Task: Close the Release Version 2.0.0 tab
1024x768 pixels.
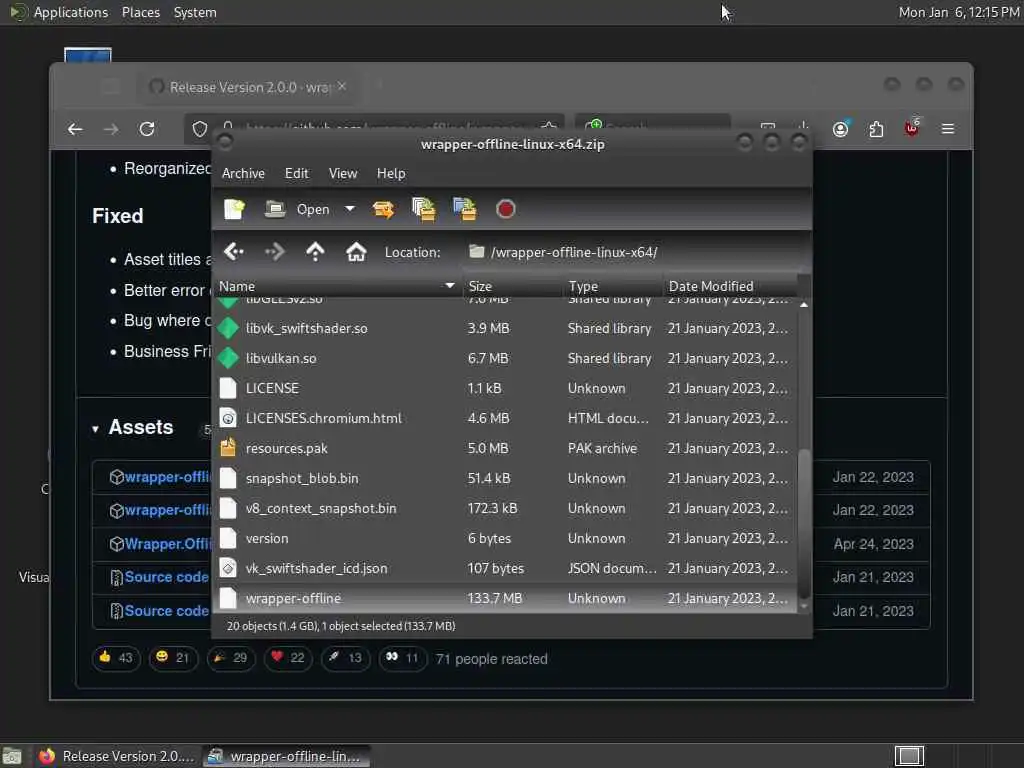Action: click(x=342, y=86)
